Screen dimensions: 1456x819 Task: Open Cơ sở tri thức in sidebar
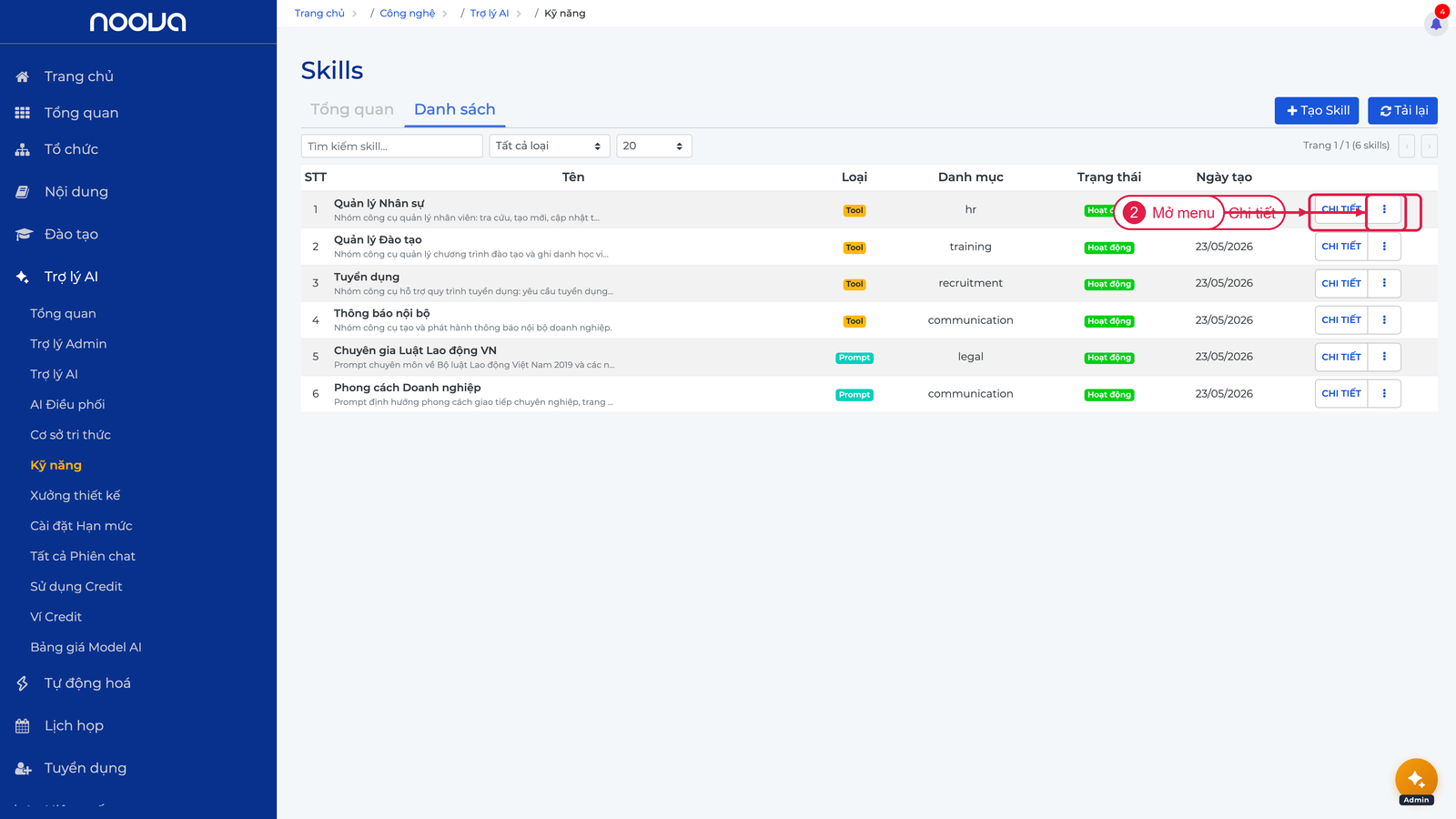pyautogui.click(x=70, y=435)
